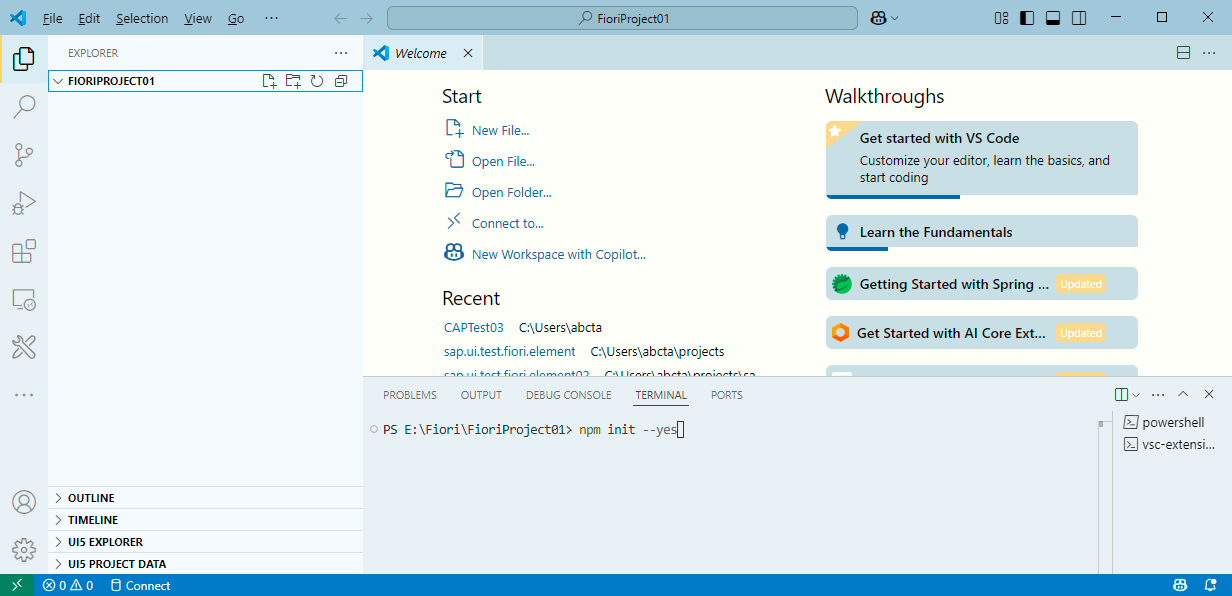This screenshot has height=596, width=1232.
Task: Open the Remote Explorer view
Action: 24,299
